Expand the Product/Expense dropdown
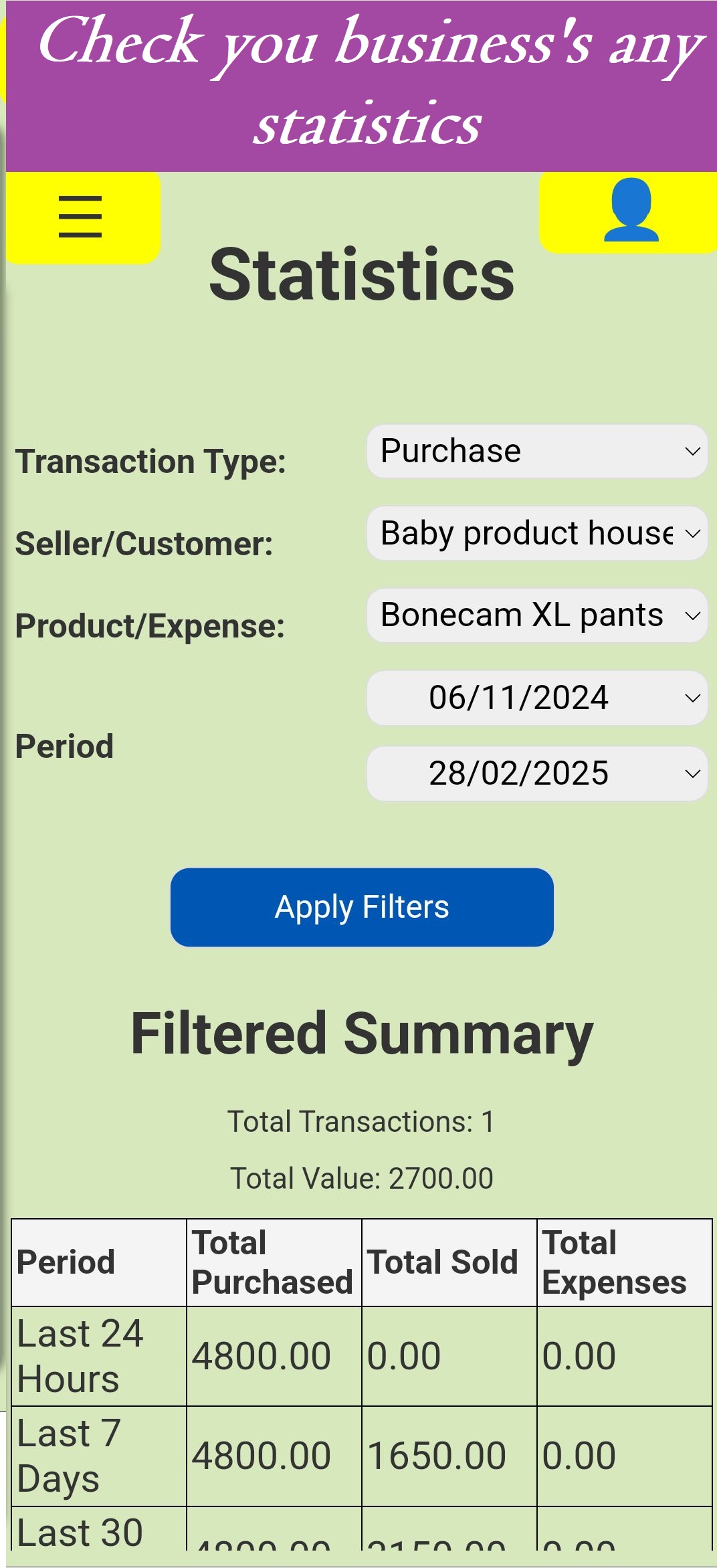Image resolution: width=717 pixels, height=1568 pixels. point(537,615)
